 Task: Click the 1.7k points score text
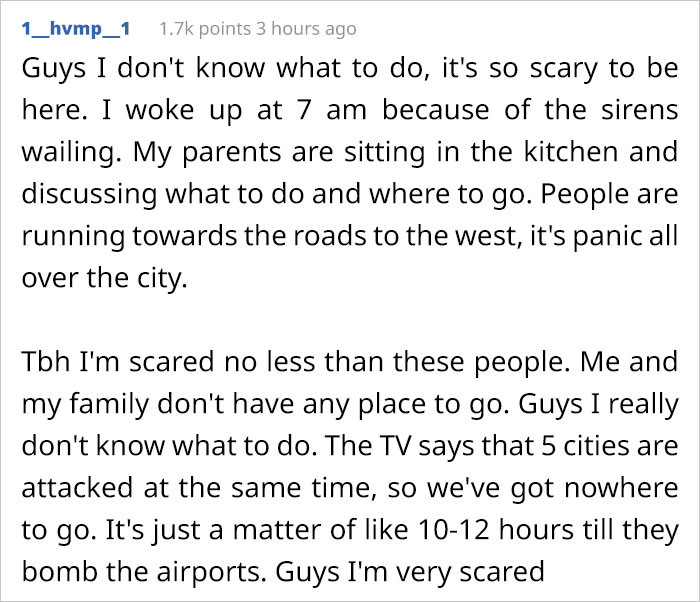click(x=205, y=29)
